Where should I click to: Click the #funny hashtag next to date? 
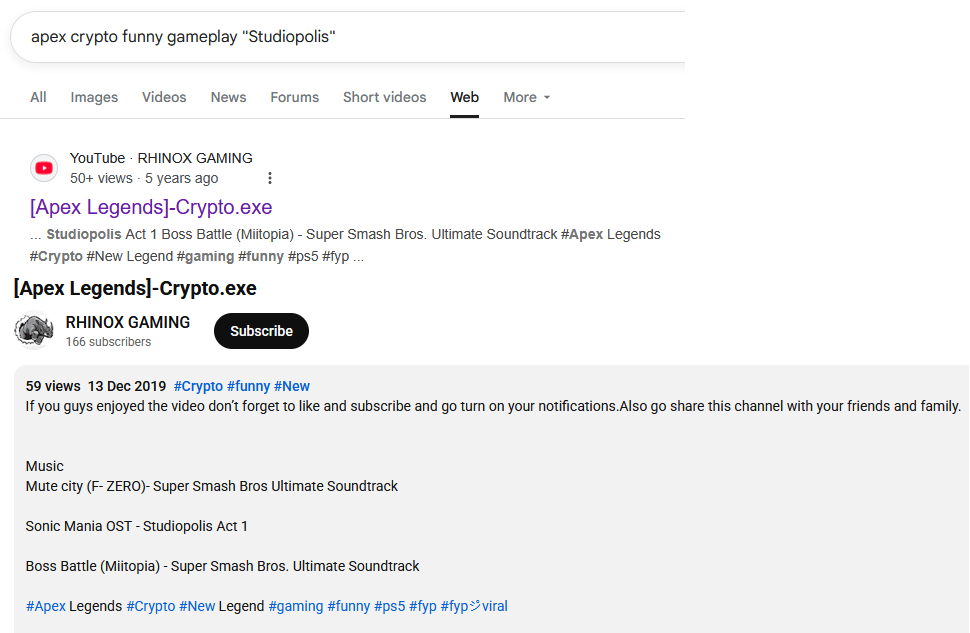(248, 386)
